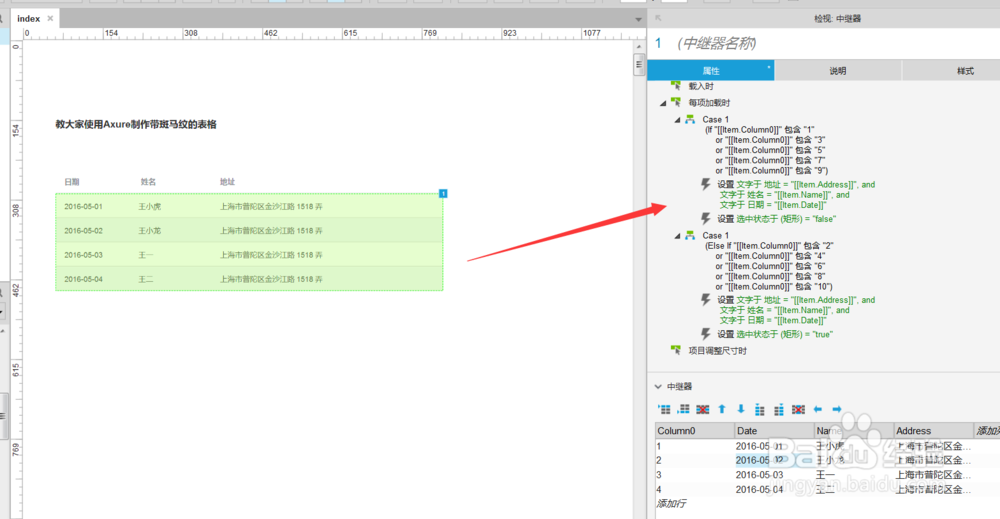
Task: Select set text action under first Case 1
Action: [796, 194]
